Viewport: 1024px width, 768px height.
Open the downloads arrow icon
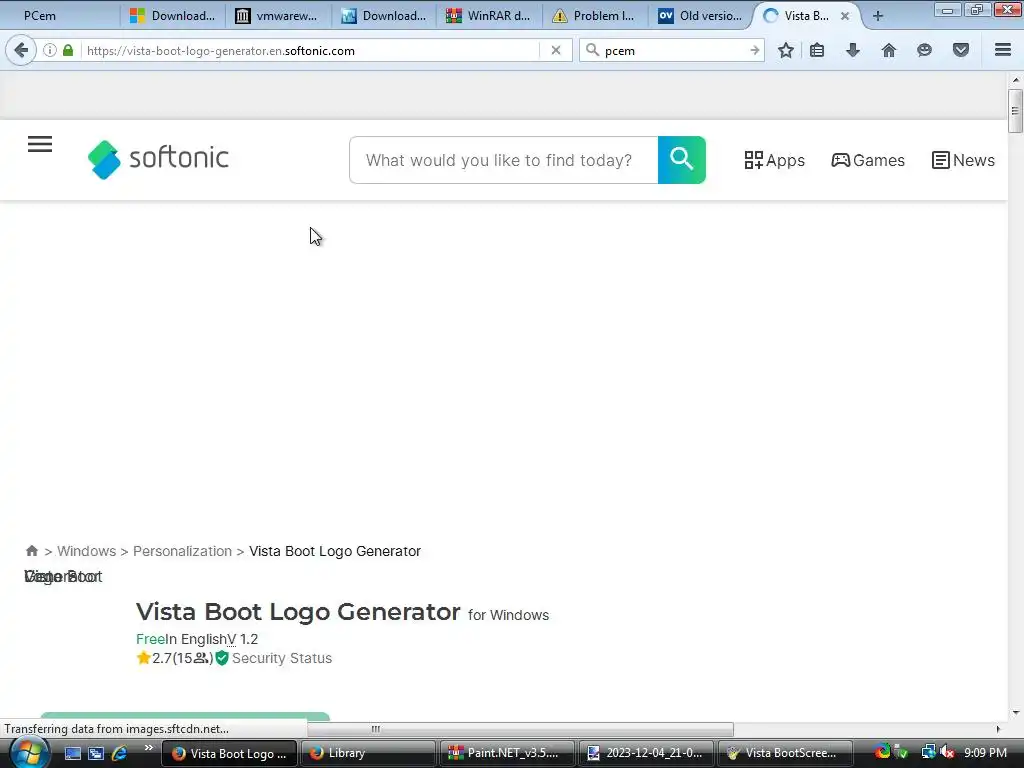point(853,50)
